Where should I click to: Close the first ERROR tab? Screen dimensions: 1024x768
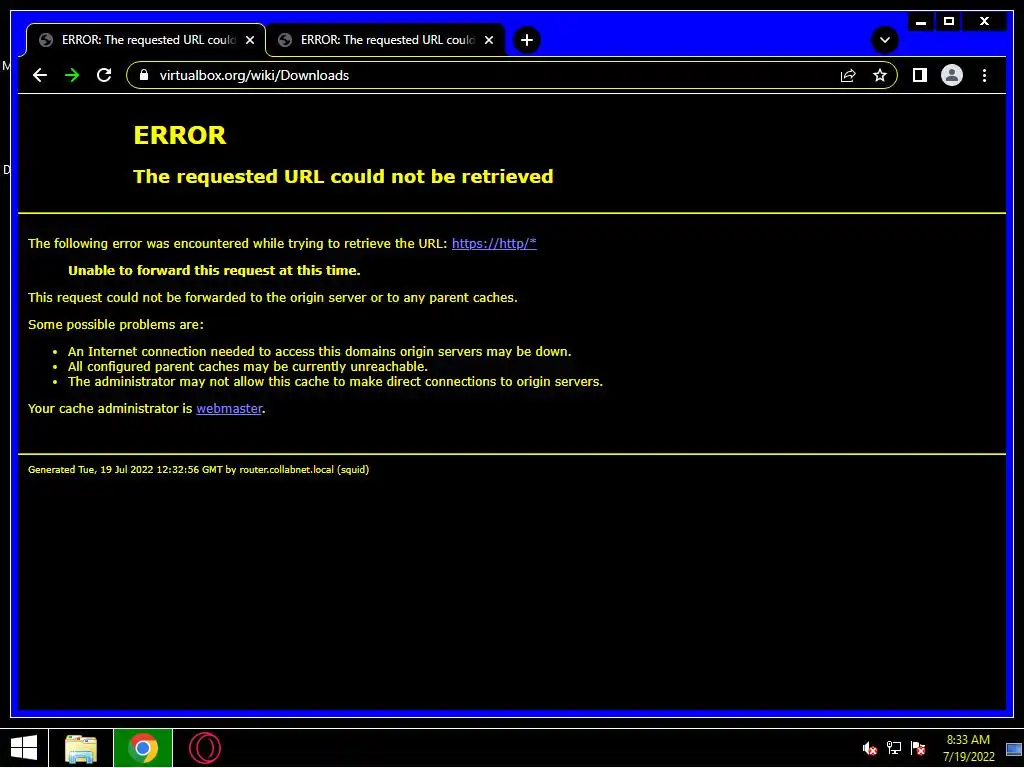[x=249, y=40]
